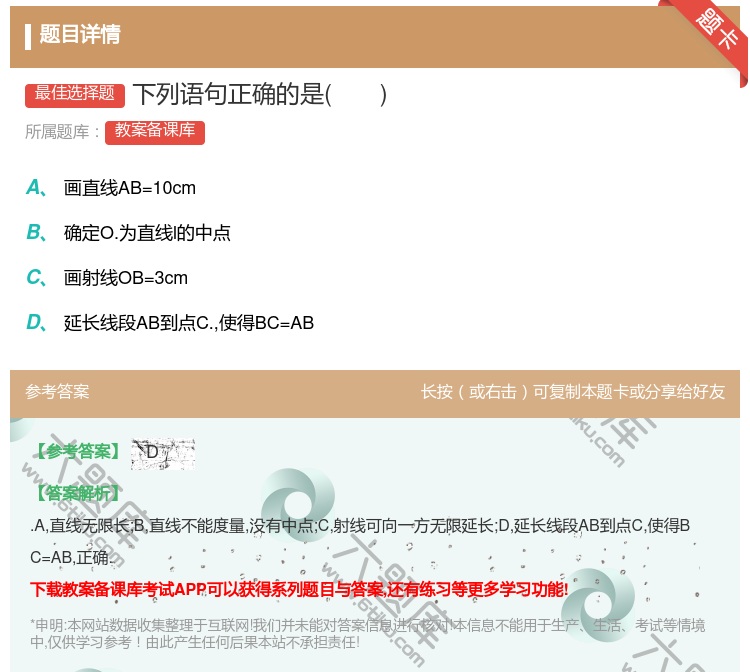Click the question text 下列语句正确的是
Image resolution: width=750 pixels, height=672 pixels.
(260, 95)
